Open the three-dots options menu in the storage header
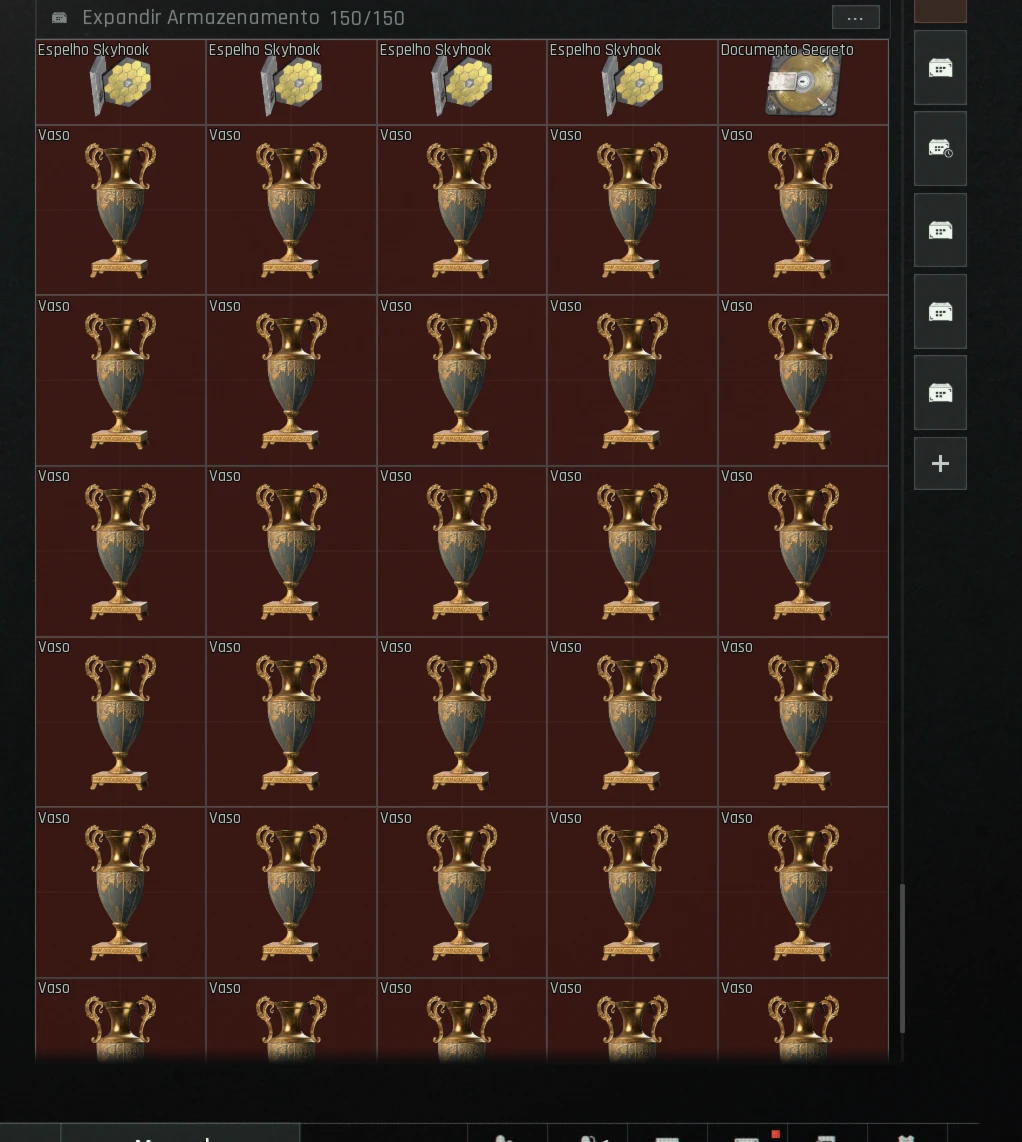The image size is (1022, 1142). pyautogui.click(x=855, y=17)
